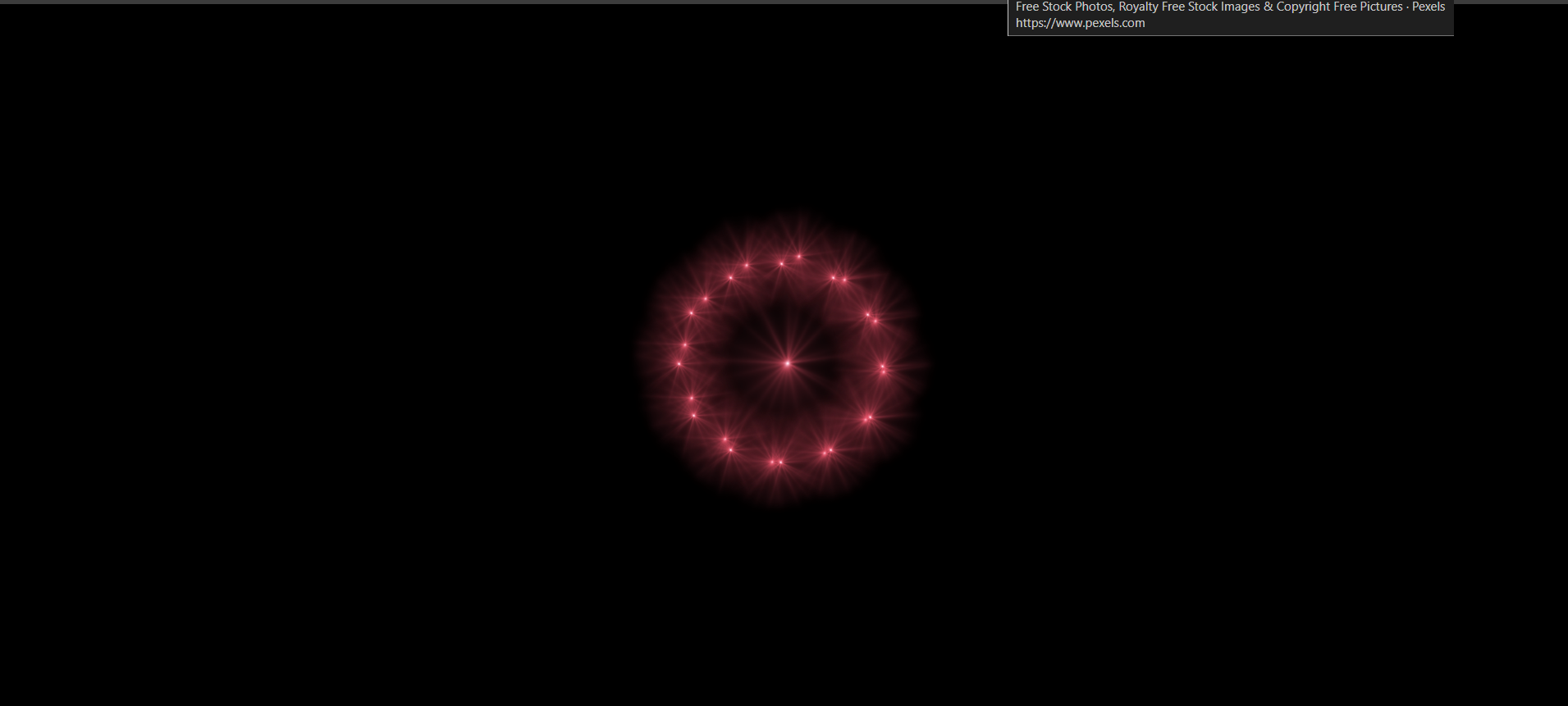Click the particles at ring's eight o'clock position
The width and height of the screenshot is (1568, 706).
(x=693, y=407)
